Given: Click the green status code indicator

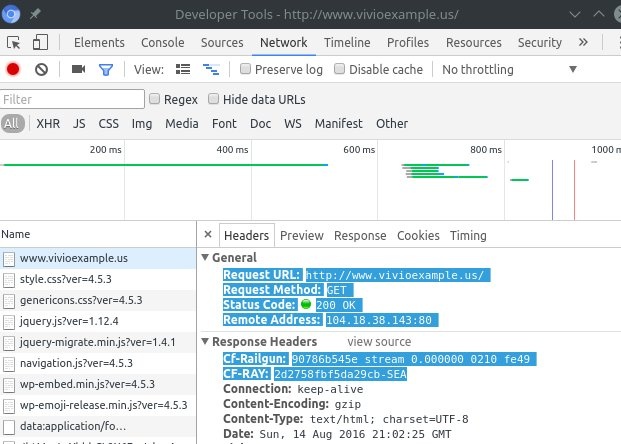Looking at the screenshot, I should pos(306,304).
